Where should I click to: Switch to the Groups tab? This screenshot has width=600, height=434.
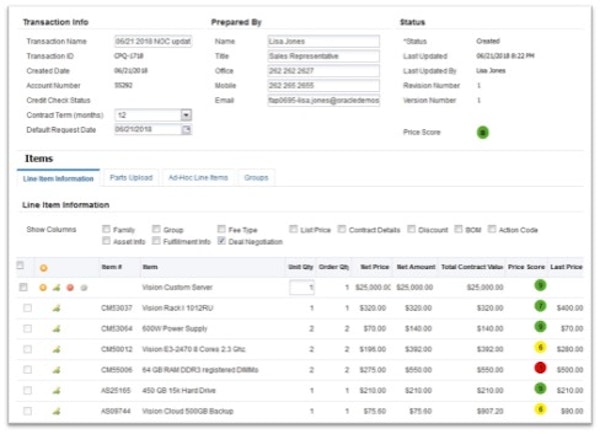[x=256, y=178]
